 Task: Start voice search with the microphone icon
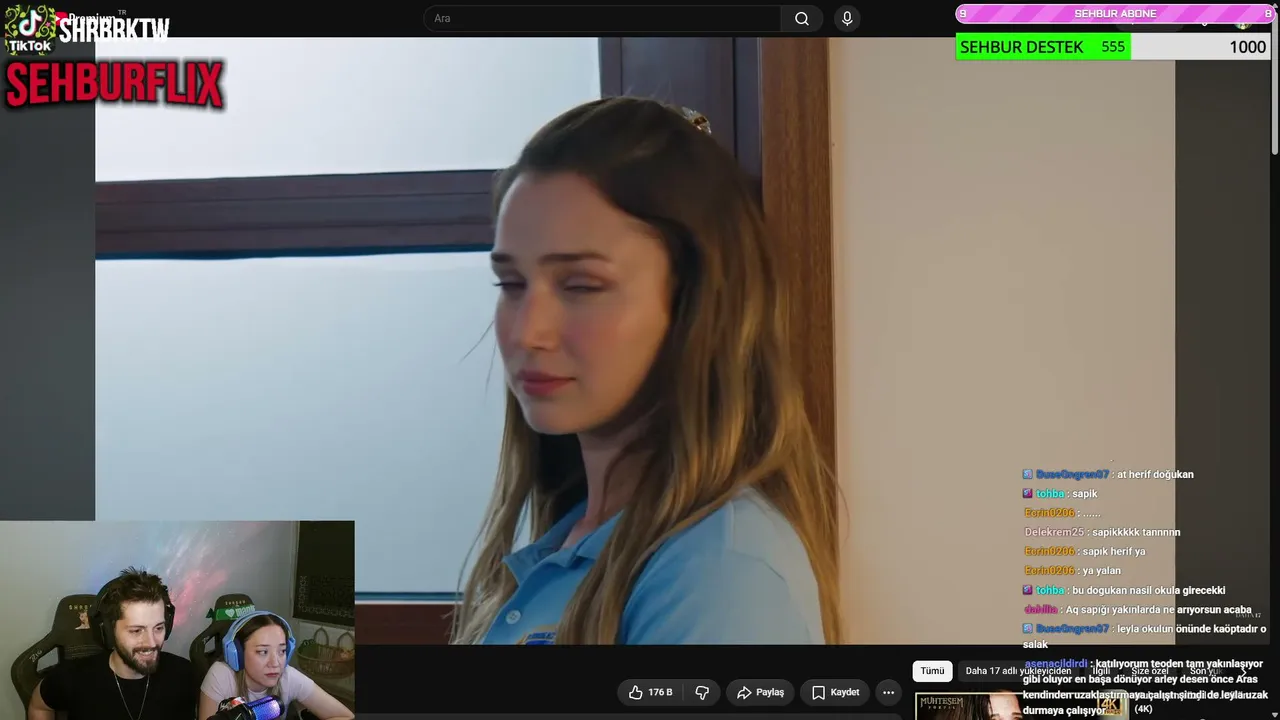(847, 19)
